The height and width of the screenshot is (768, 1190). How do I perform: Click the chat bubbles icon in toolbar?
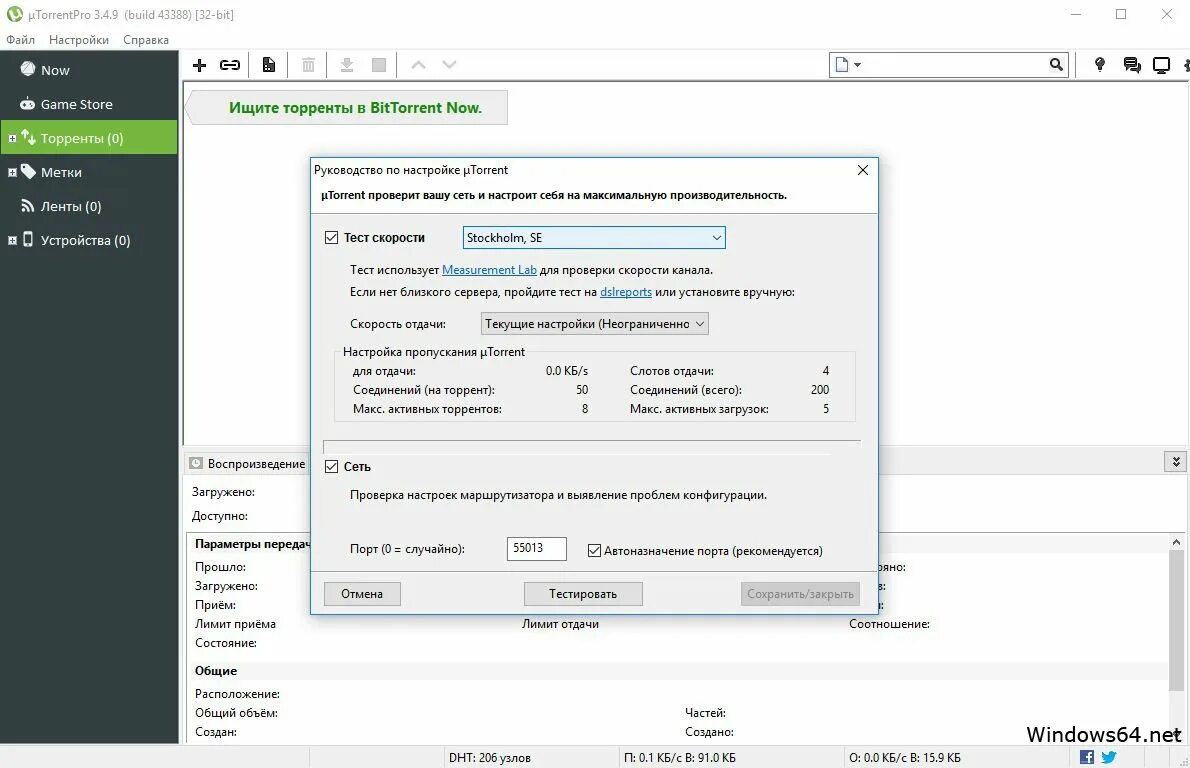click(1132, 65)
